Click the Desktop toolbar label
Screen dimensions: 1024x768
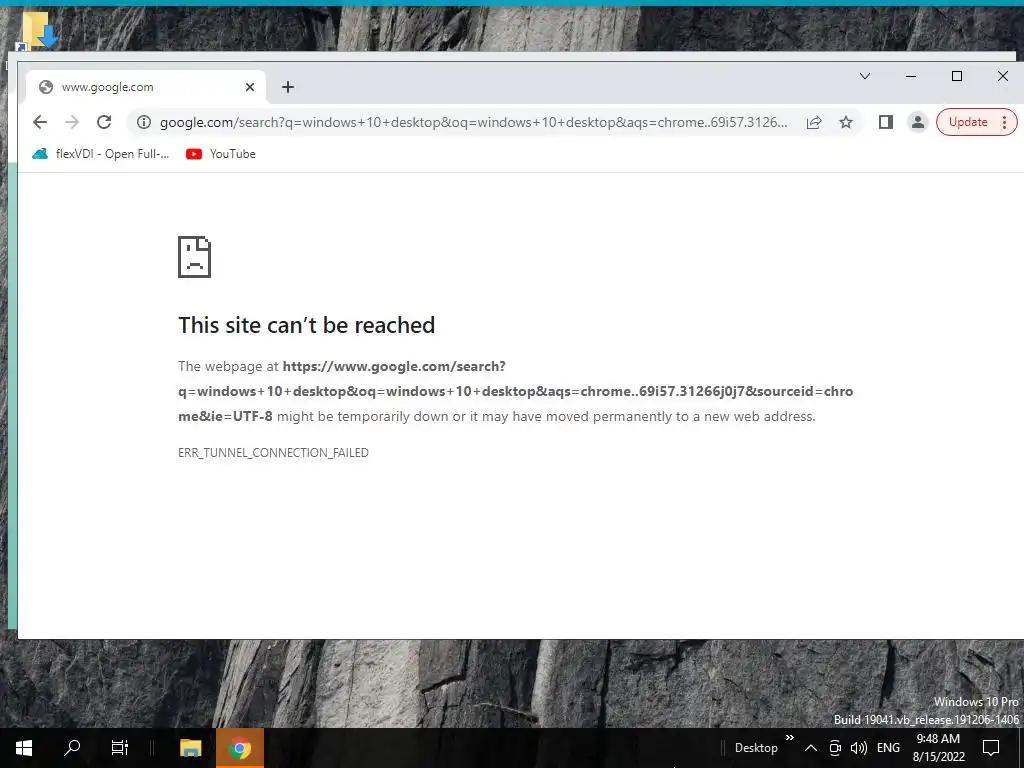(x=756, y=748)
